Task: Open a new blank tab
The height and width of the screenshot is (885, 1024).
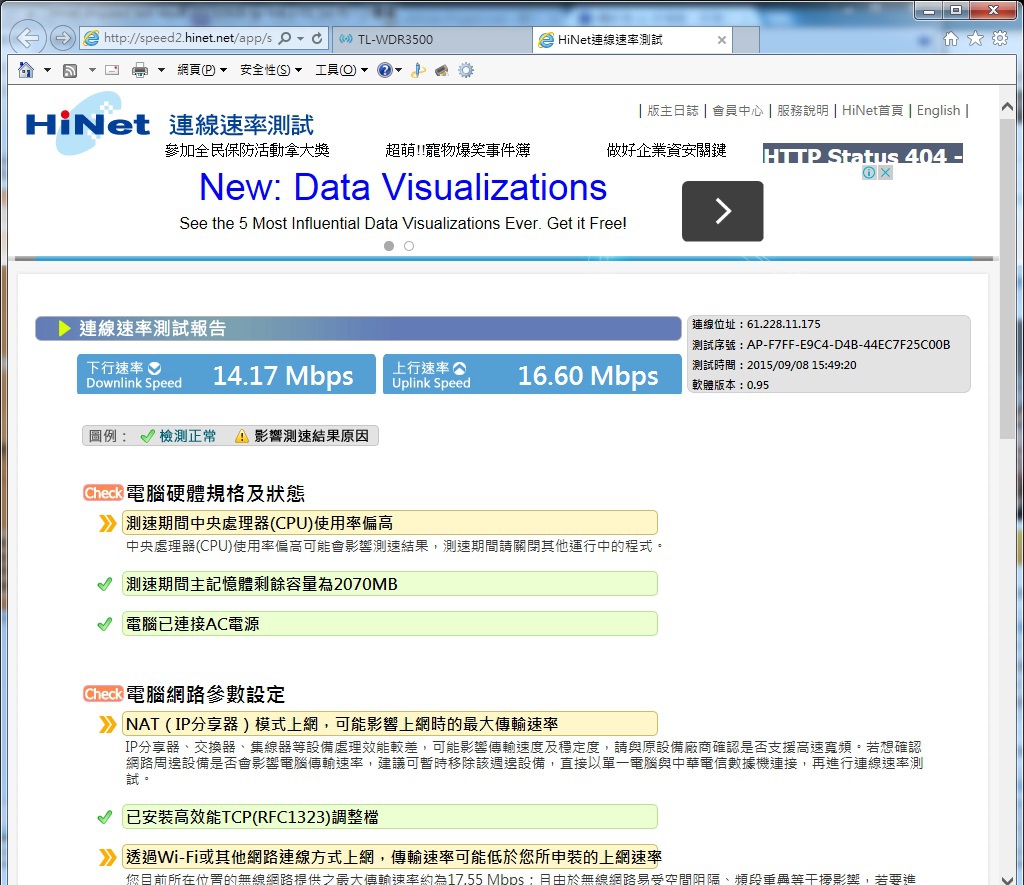Action: pyautogui.click(x=746, y=40)
